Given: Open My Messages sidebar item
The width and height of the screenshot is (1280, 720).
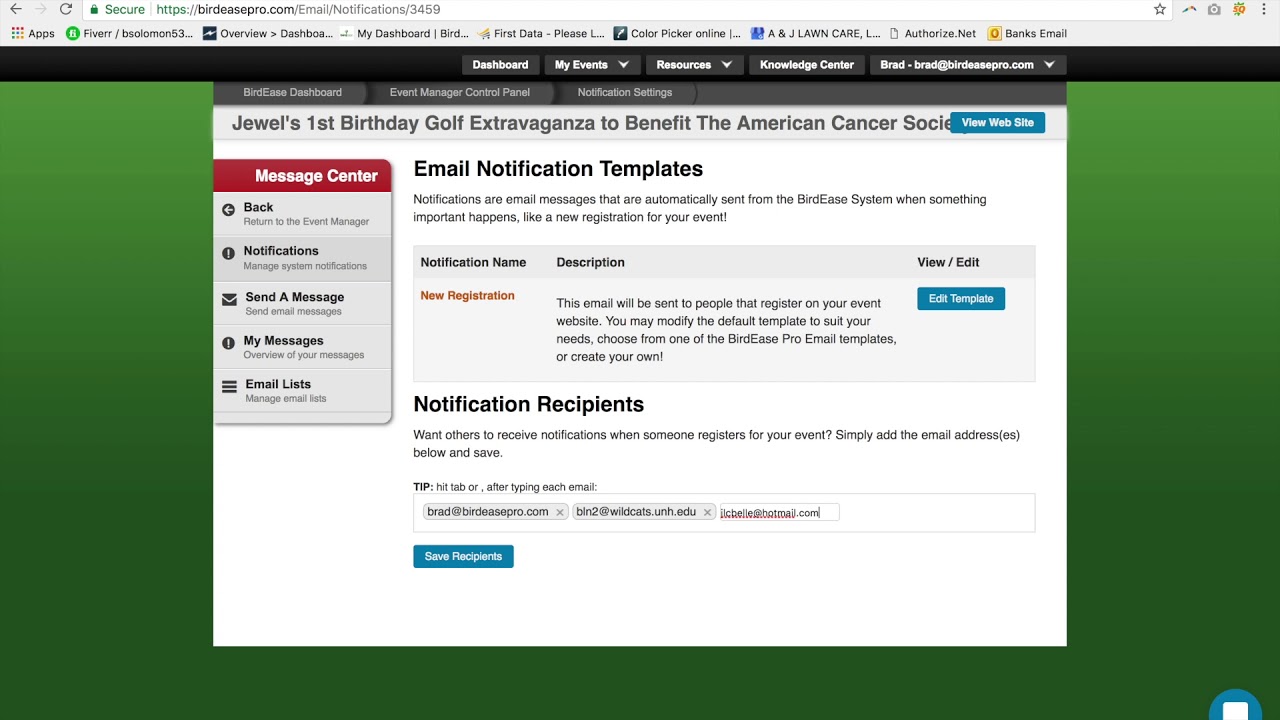Looking at the screenshot, I should pos(302,347).
